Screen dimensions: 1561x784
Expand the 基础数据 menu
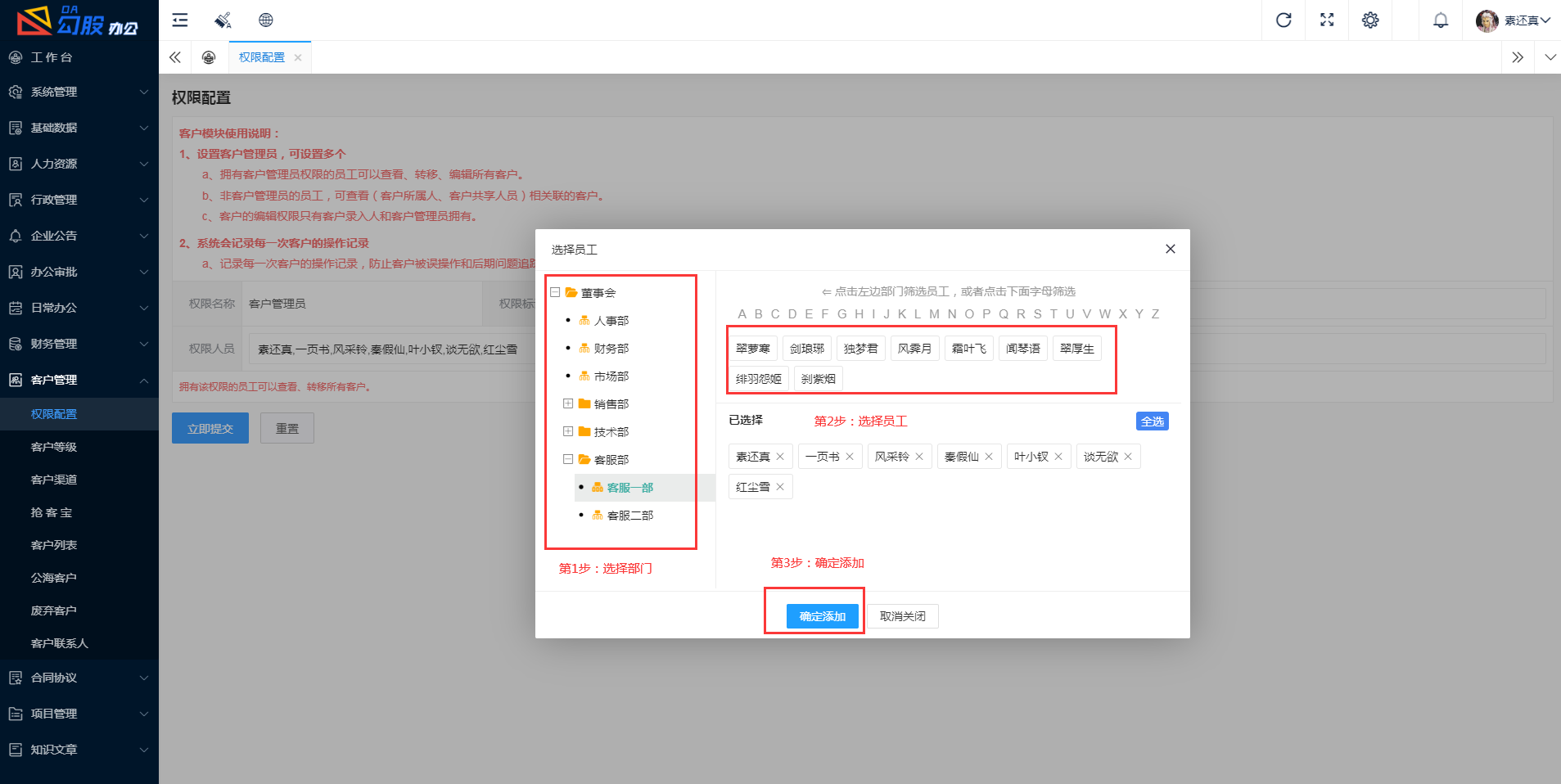[x=79, y=128]
